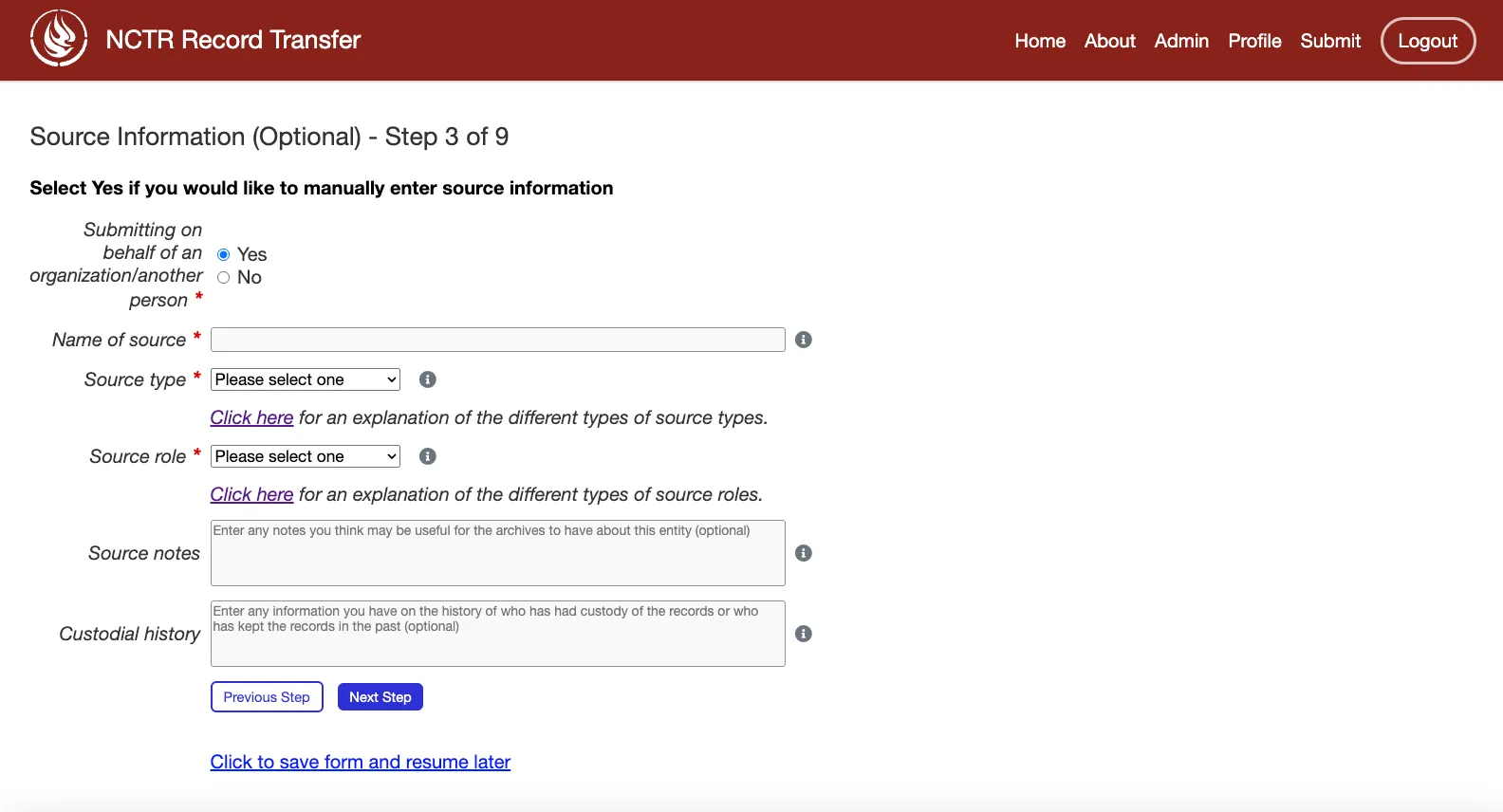Open the Submit nav link
Image resolution: width=1503 pixels, height=812 pixels.
1330,41
